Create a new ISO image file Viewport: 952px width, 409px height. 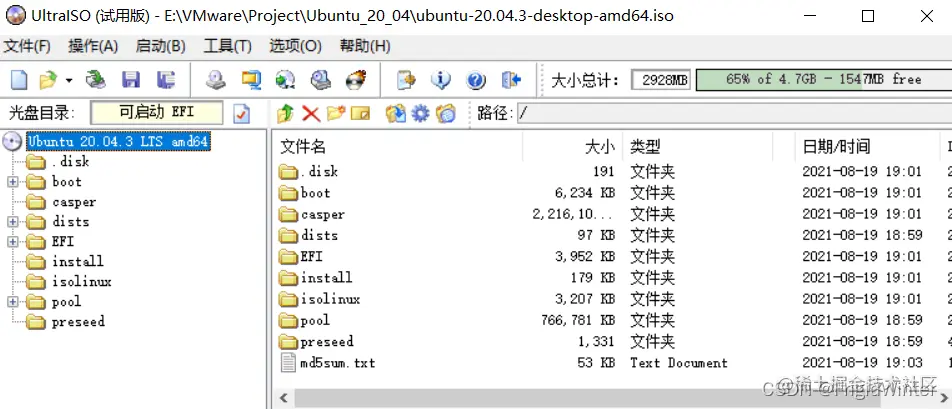click(x=19, y=79)
